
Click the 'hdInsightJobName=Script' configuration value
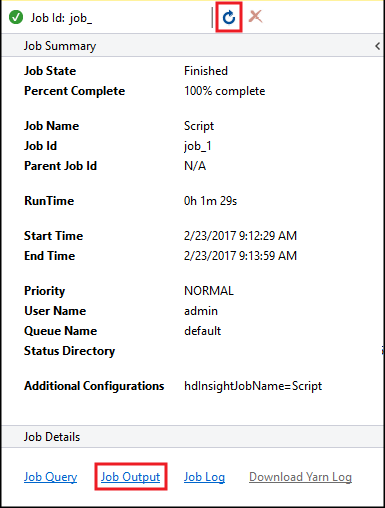pos(253,386)
